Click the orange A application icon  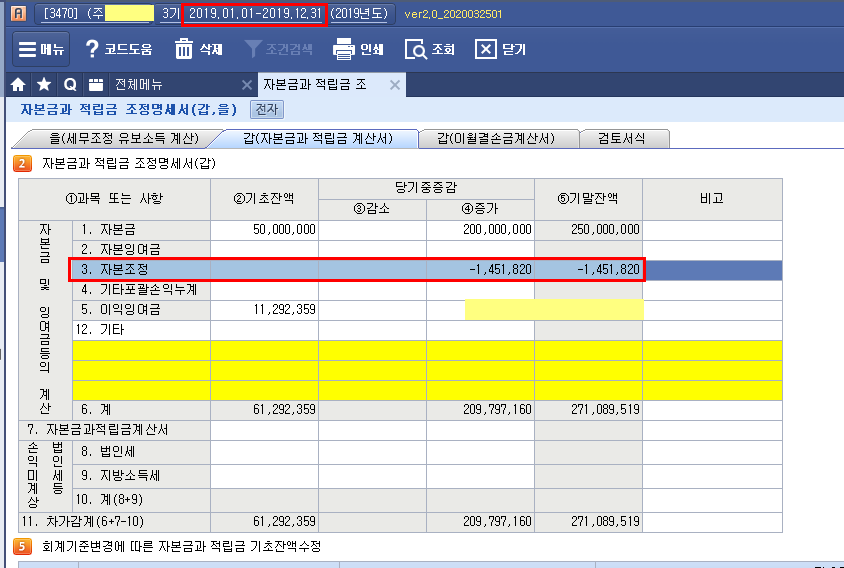18,13
